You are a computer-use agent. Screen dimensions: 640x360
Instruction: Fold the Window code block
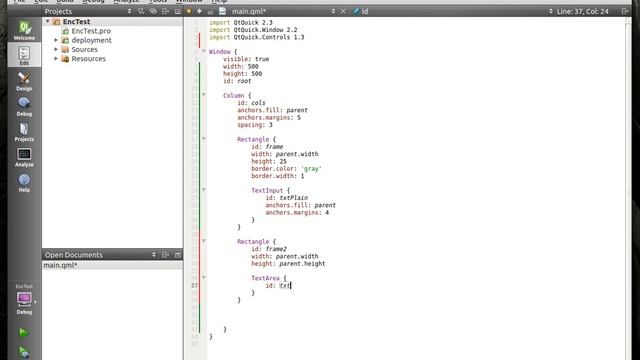(204, 51)
